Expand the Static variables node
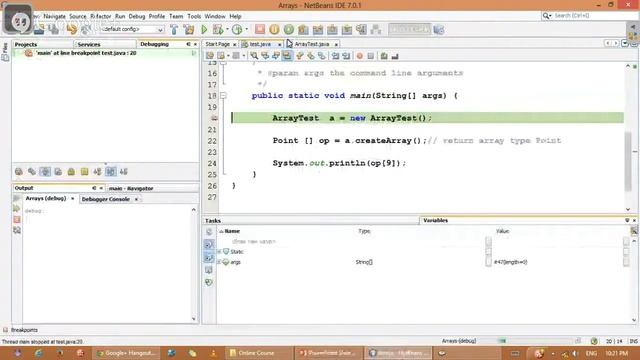This screenshot has height=360, width=640. click(x=219, y=252)
